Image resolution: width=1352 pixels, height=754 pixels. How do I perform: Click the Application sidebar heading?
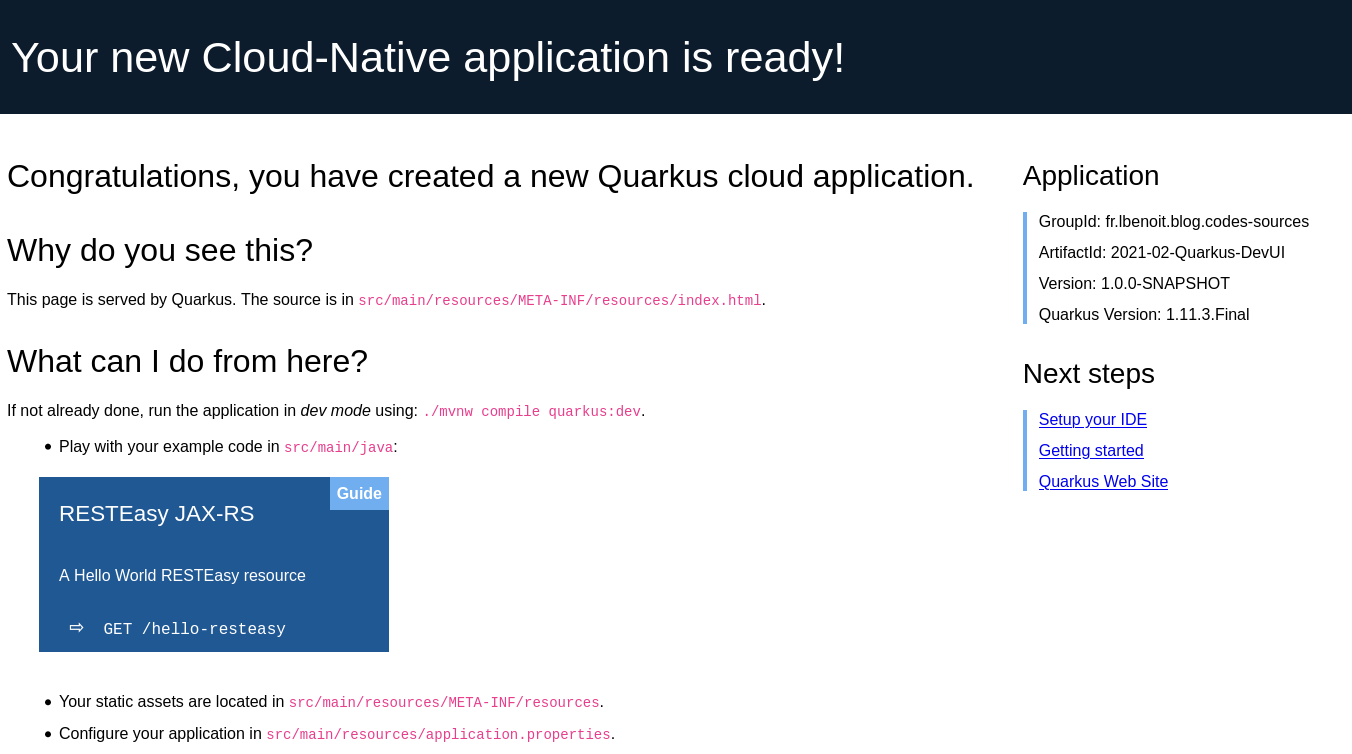pos(1091,176)
